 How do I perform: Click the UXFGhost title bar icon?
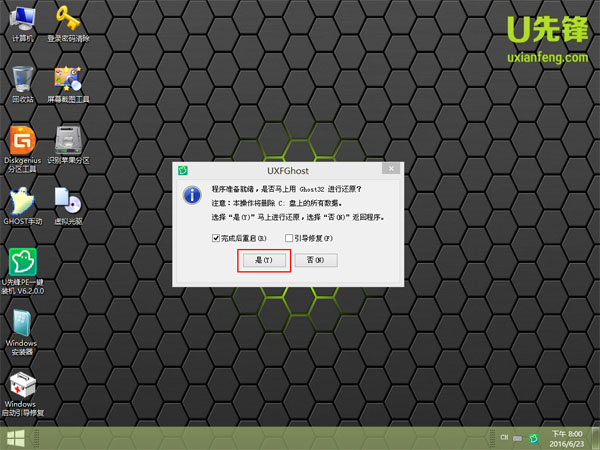pyautogui.click(x=183, y=170)
